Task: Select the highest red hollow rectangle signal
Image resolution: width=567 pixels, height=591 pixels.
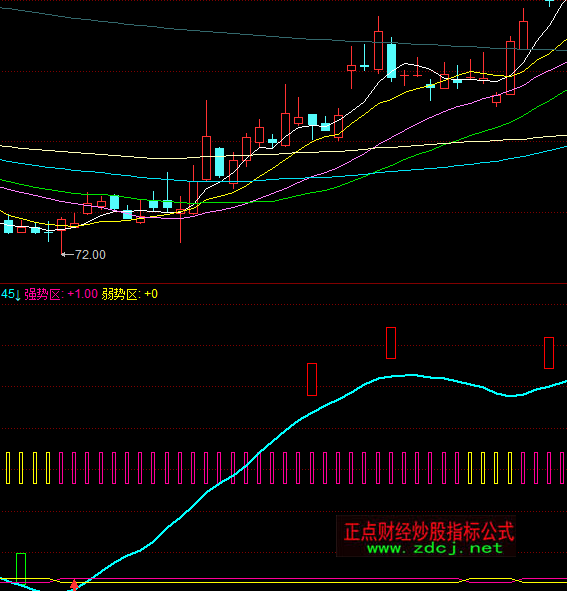Action: tap(391, 343)
